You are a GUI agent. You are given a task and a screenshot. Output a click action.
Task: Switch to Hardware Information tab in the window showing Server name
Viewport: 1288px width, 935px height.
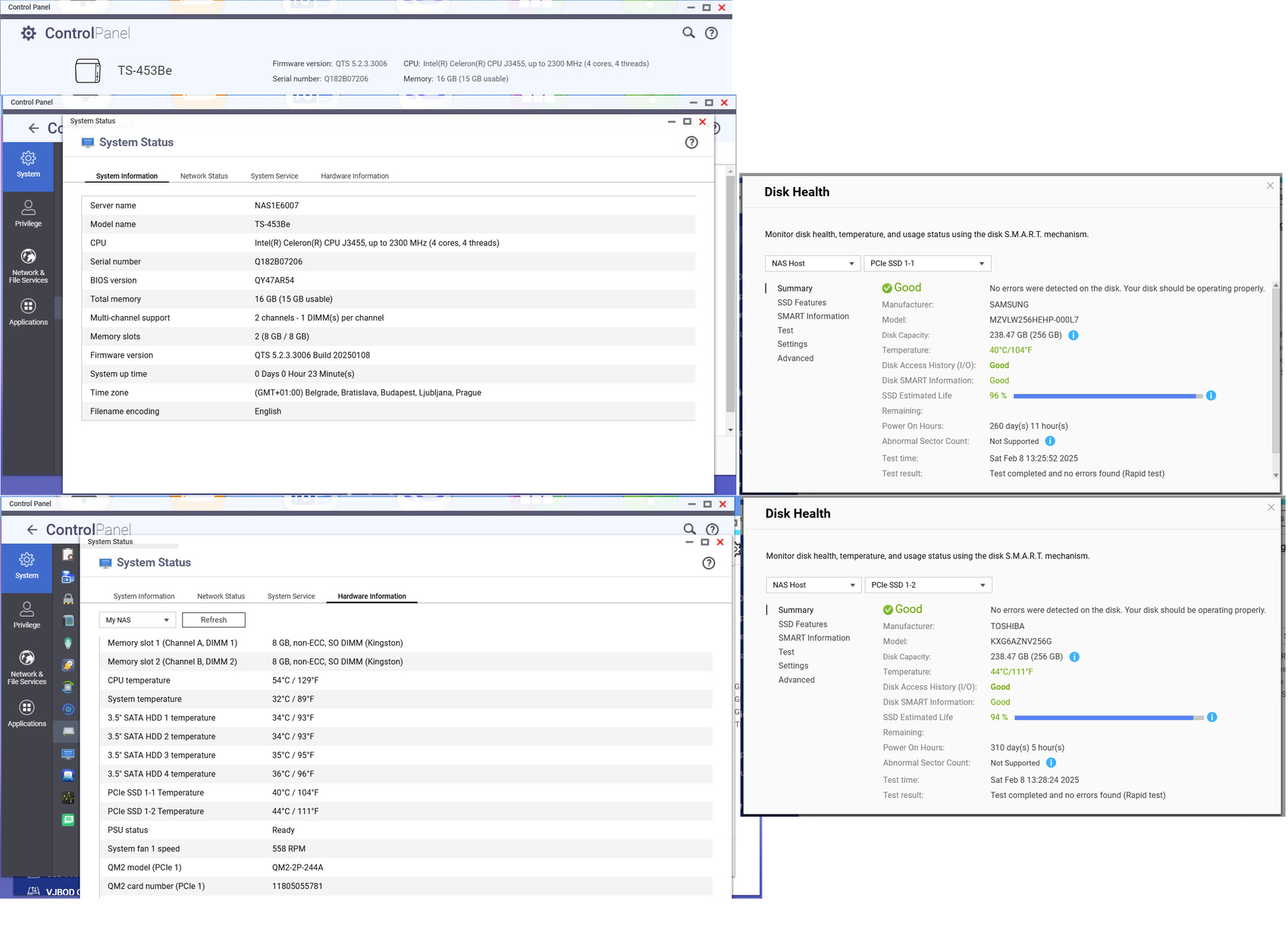355,176
